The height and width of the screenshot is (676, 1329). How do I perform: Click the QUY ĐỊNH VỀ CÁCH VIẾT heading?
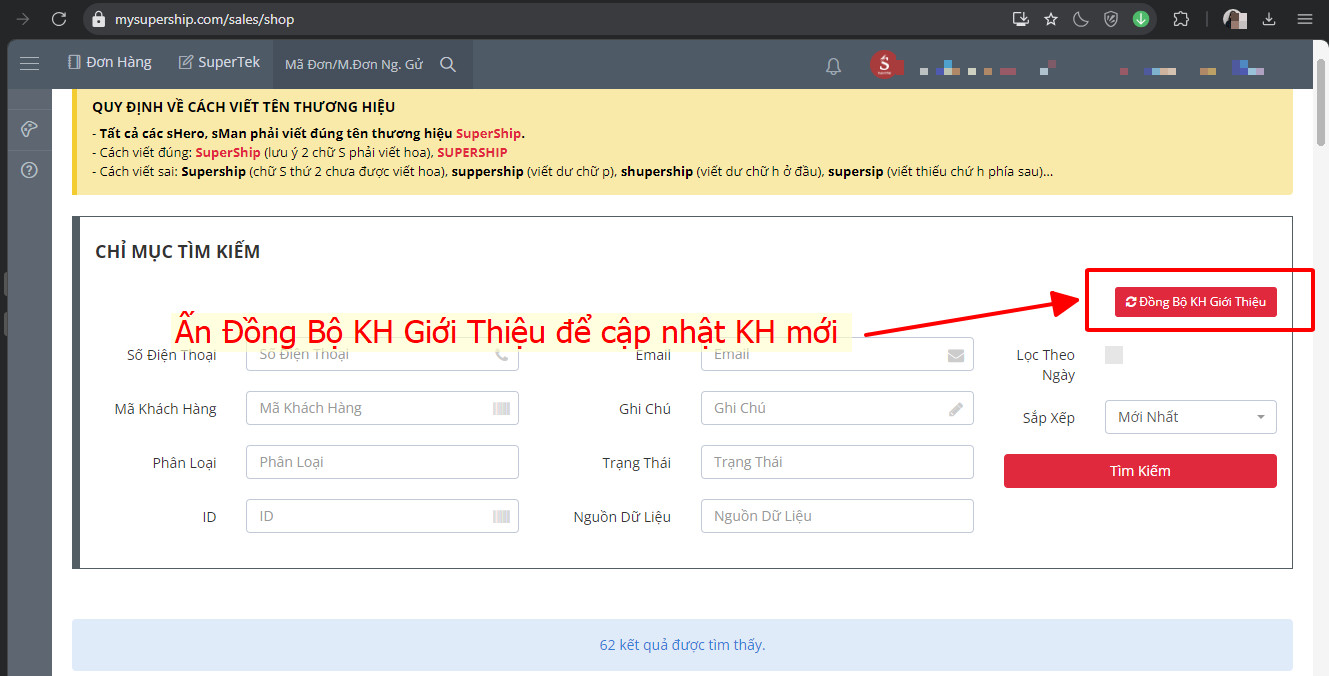[243, 107]
